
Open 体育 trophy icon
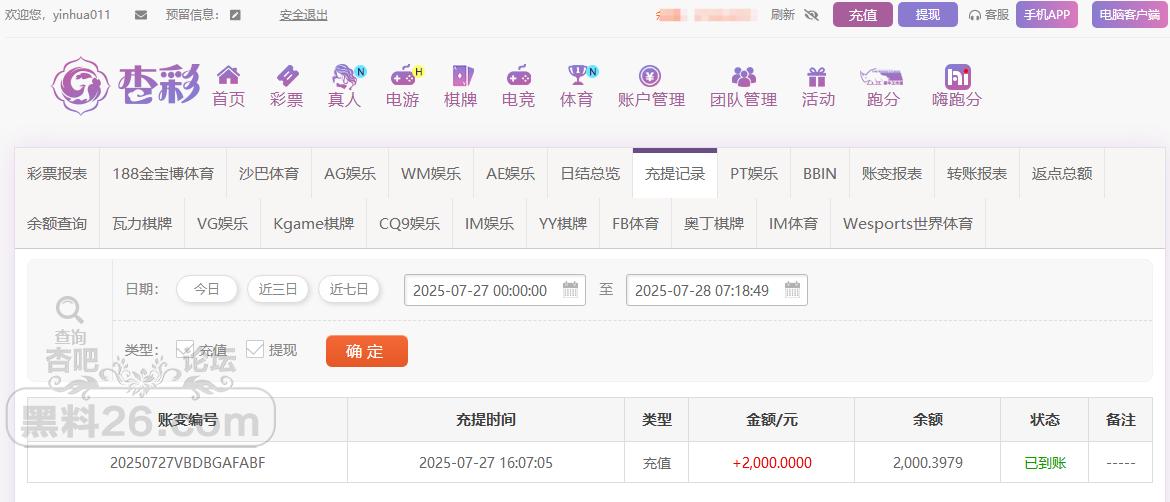(x=577, y=75)
